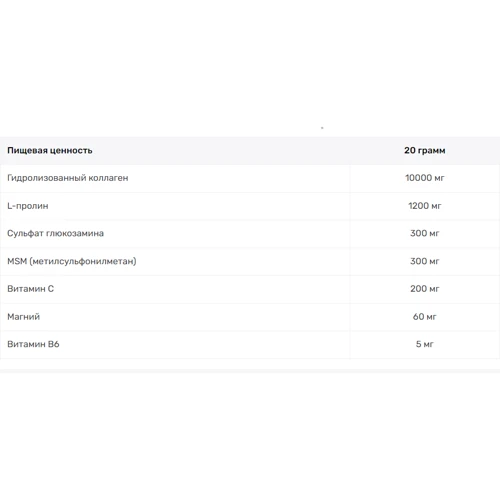This screenshot has width=500, height=500.
Task: Select the 'Гидролизованный коллаген' row label
Action: click(x=68, y=178)
